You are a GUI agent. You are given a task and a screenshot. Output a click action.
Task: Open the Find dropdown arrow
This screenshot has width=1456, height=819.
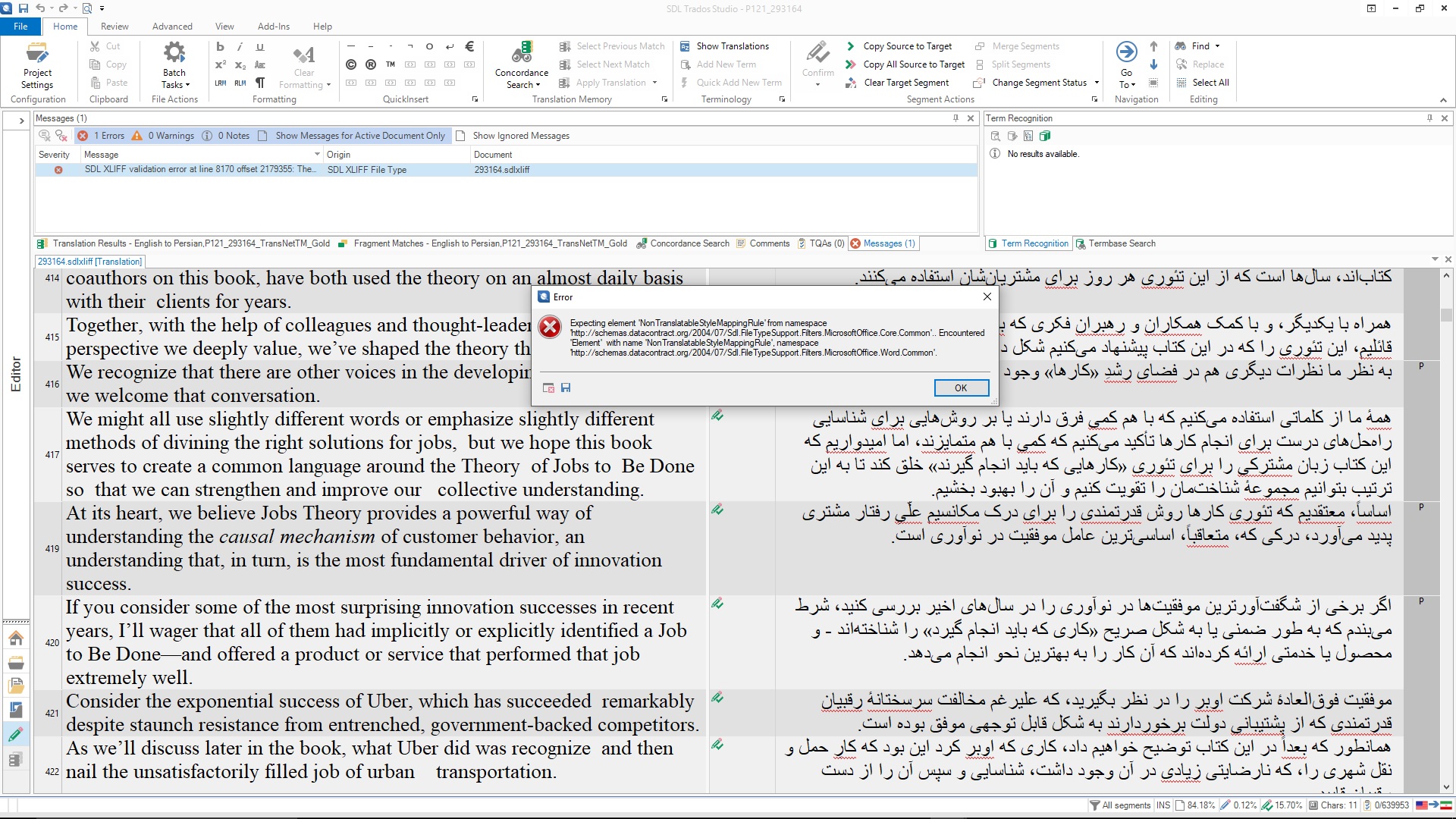1217,46
